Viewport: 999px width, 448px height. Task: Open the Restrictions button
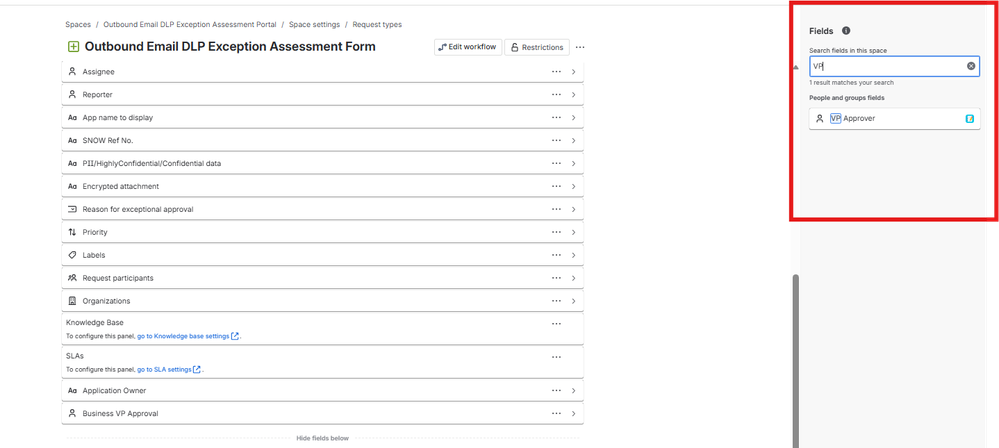click(537, 47)
